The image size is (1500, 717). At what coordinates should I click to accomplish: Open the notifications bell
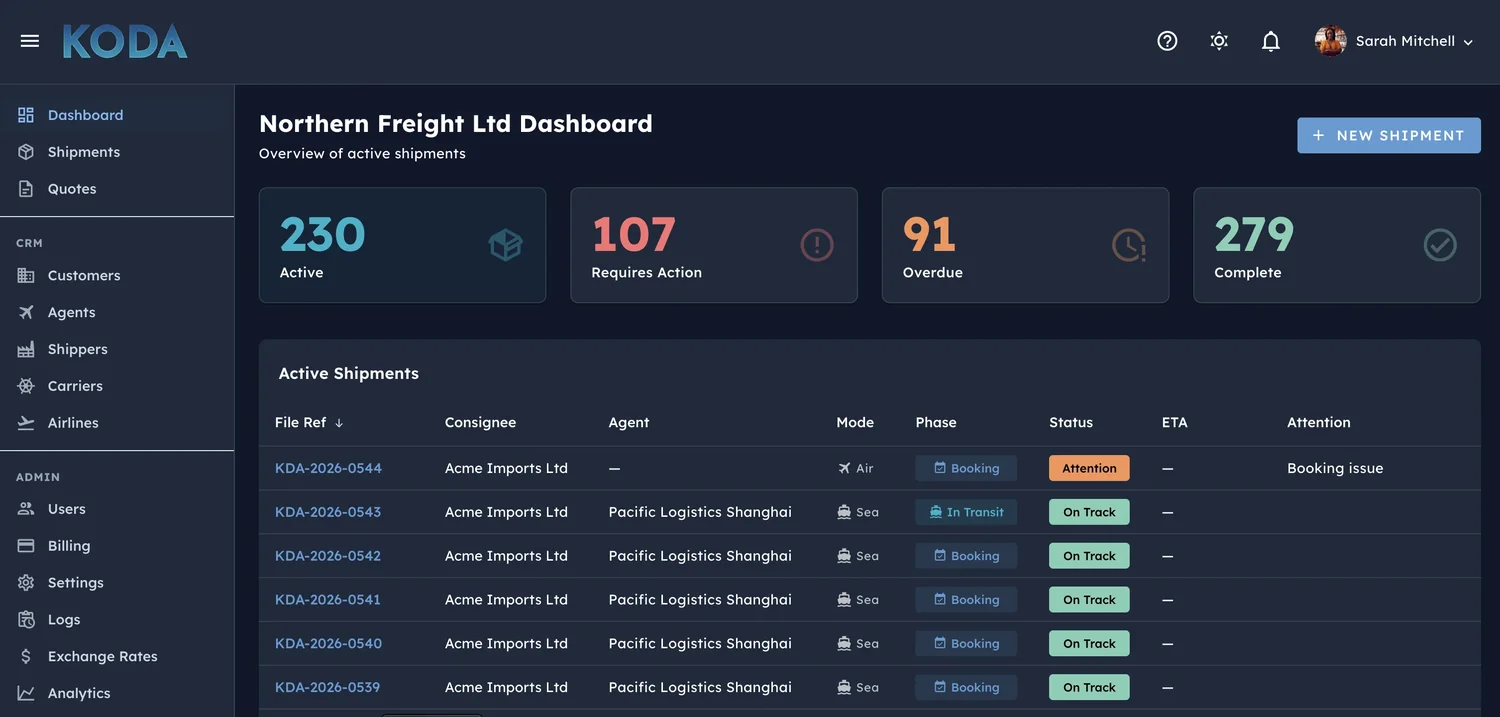[x=1271, y=41]
